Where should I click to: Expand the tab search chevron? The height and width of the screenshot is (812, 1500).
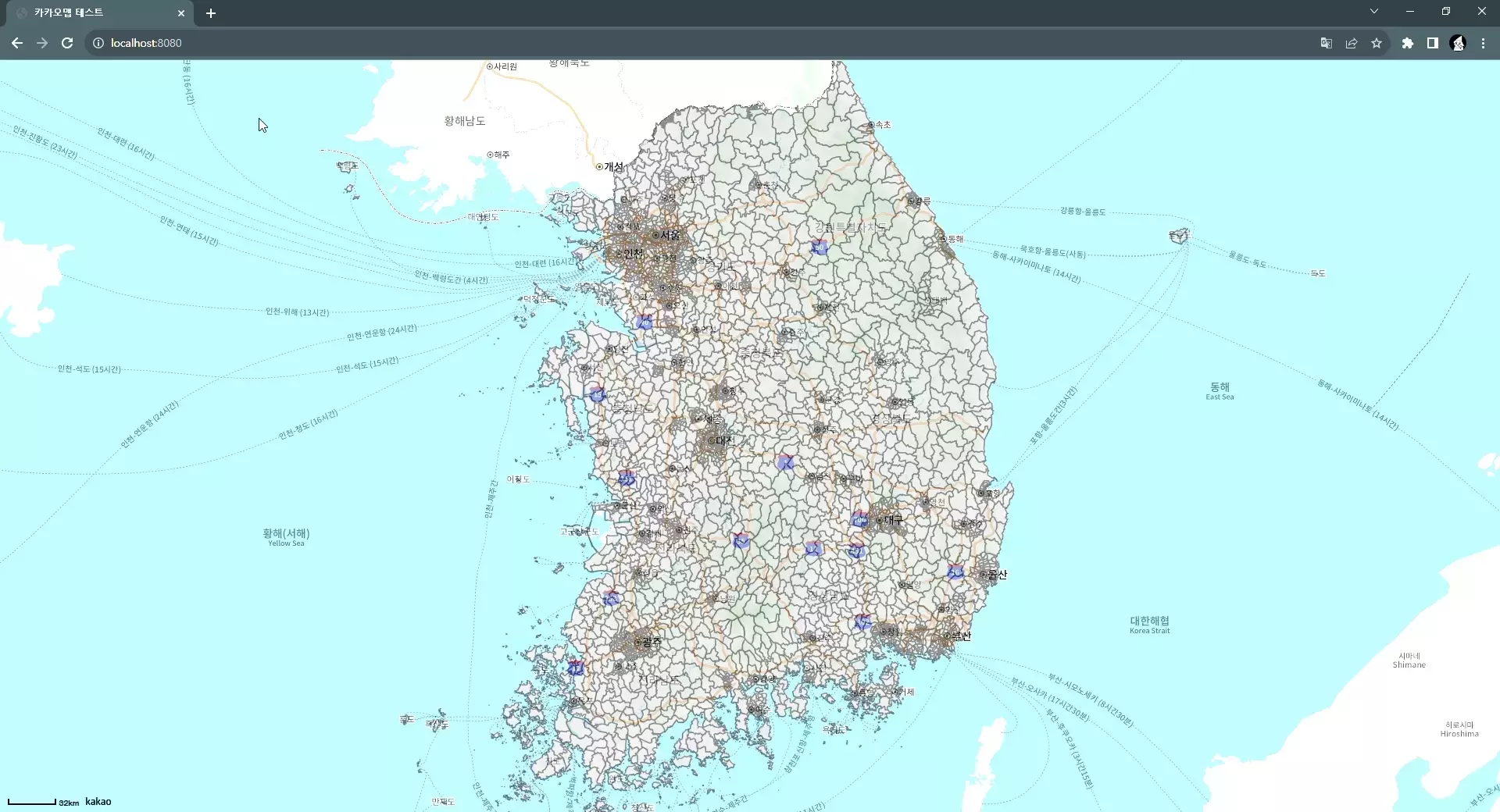[x=1374, y=12]
